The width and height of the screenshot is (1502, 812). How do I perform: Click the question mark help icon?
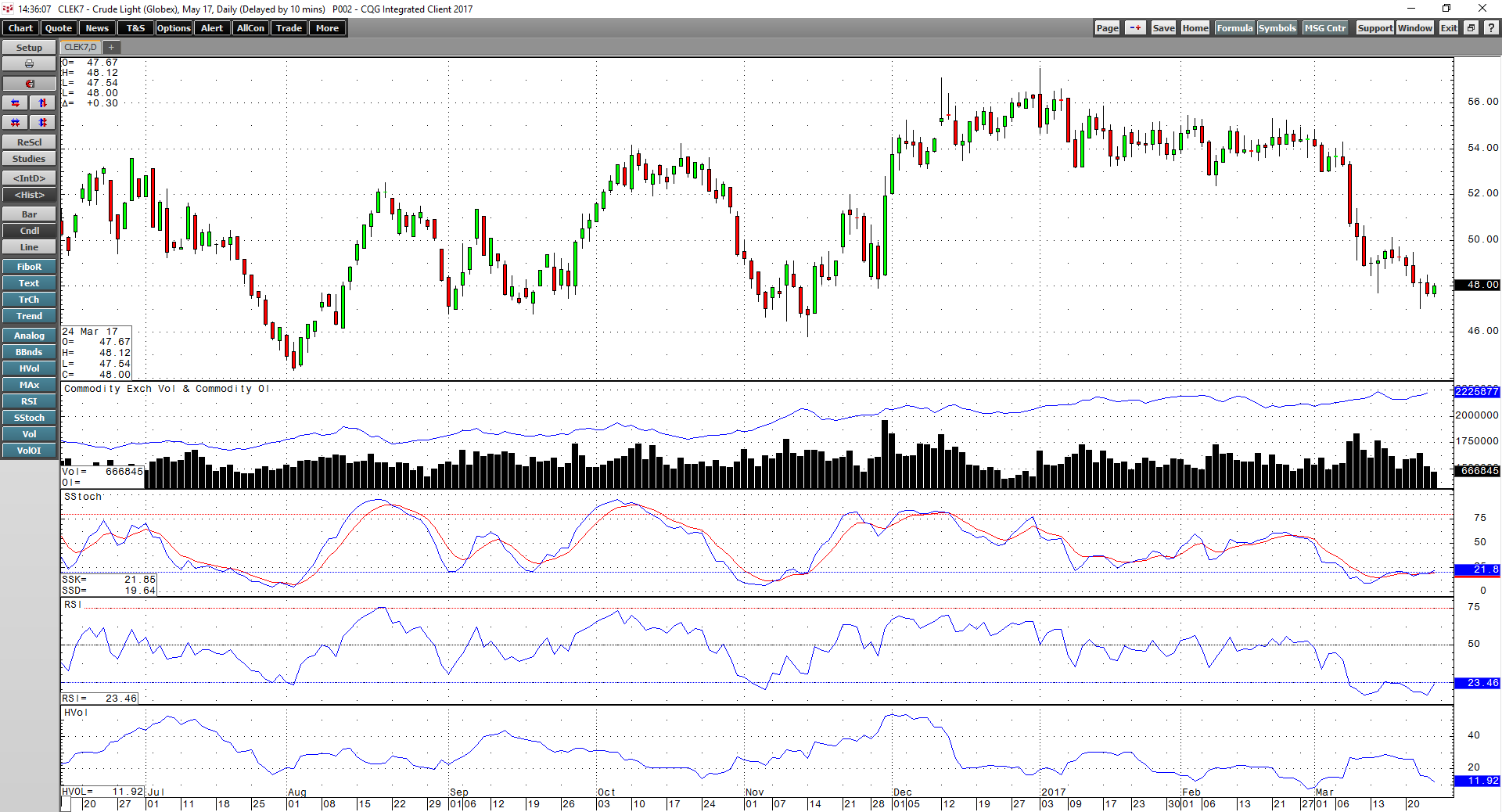1491,28
